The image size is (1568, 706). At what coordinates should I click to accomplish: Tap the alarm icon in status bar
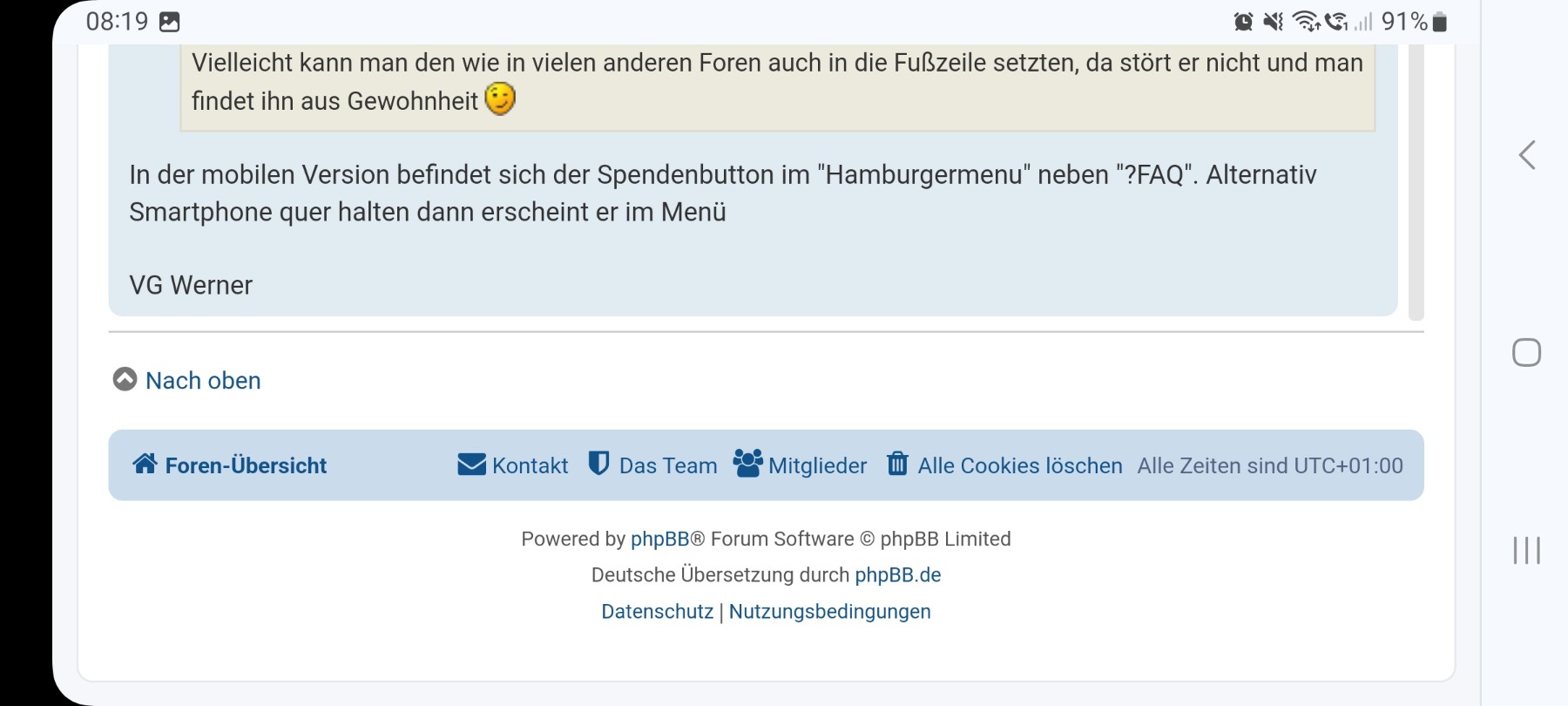point(1243,22)
